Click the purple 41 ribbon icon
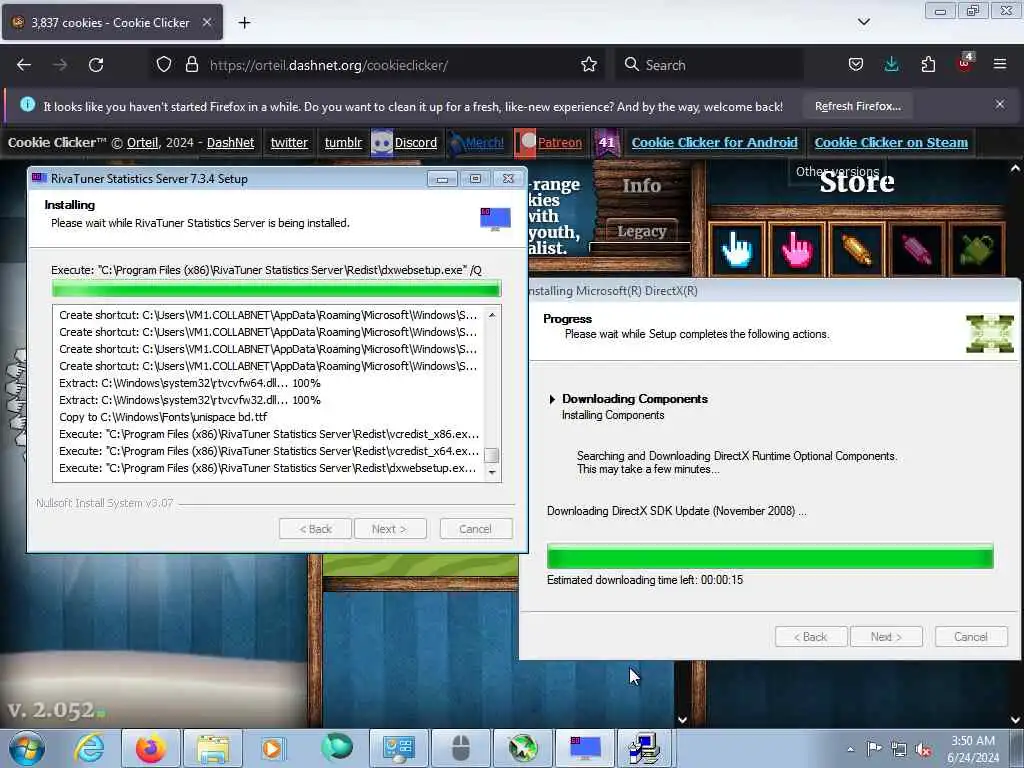The height and width of the screenshot is (768, 1024). click(x=607, y=142)
